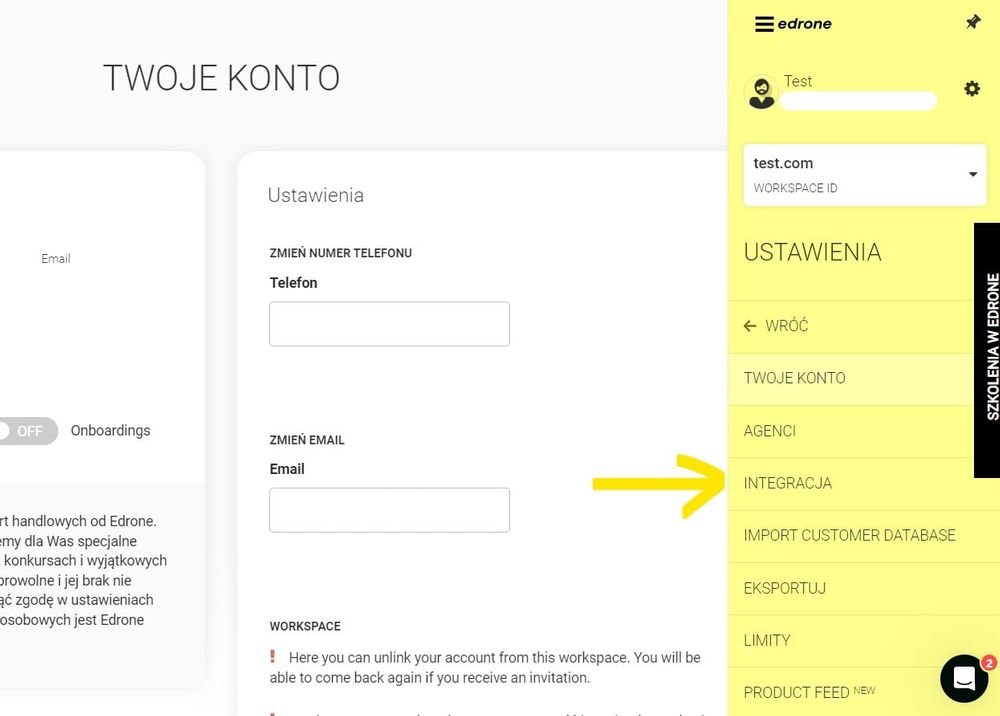Go back using the WRÓĆ item

pyautogui.click(x=776, y=326)
